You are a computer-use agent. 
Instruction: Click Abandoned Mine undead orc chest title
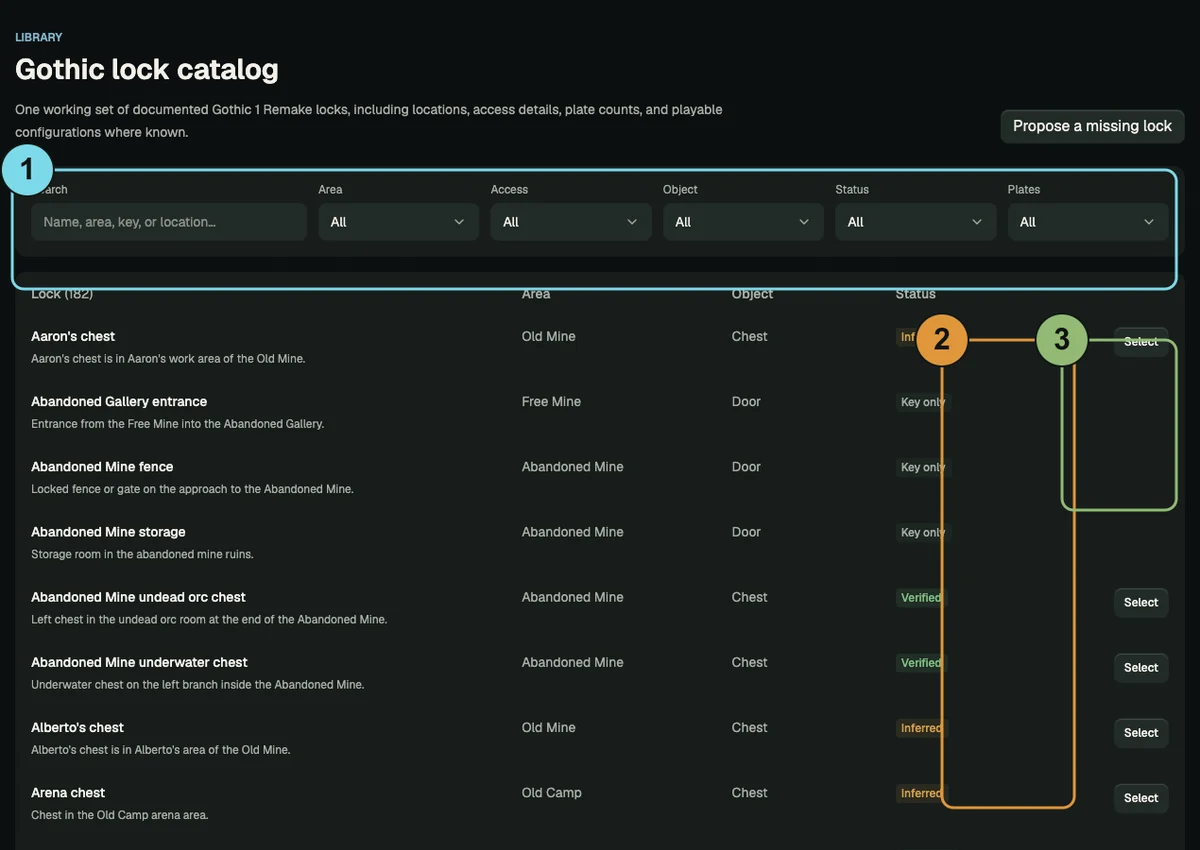pos(138,597)
